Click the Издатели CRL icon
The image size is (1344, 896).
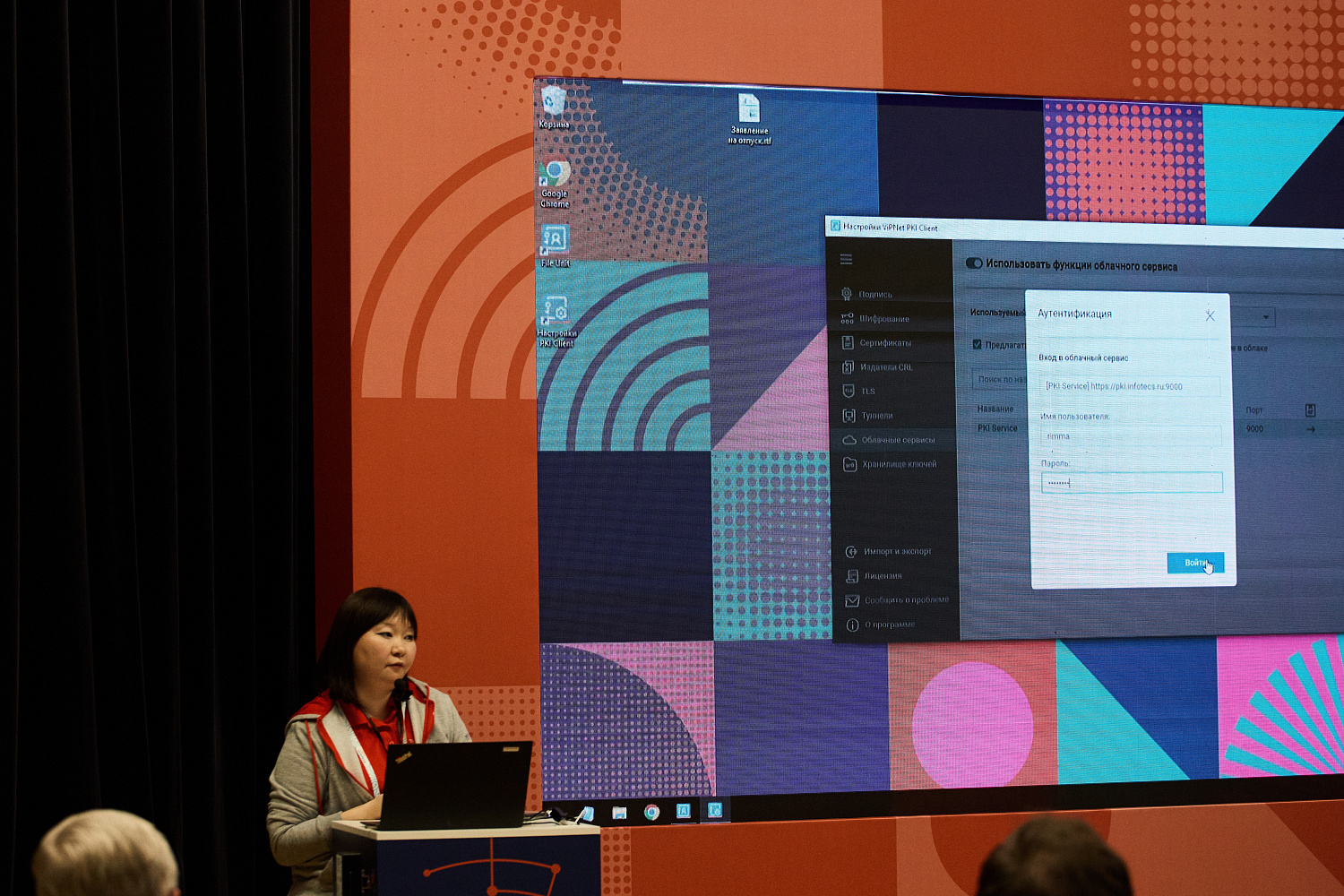tap(848, 366)
